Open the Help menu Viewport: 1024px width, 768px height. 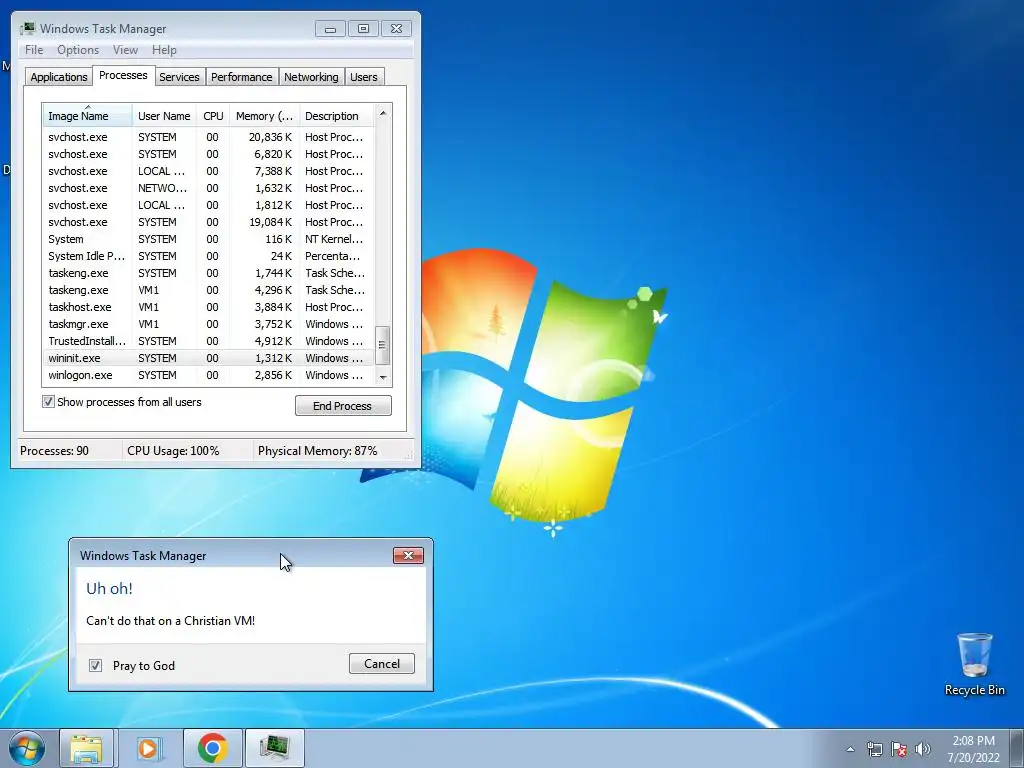pyautogui.click(x=164, y=50)
